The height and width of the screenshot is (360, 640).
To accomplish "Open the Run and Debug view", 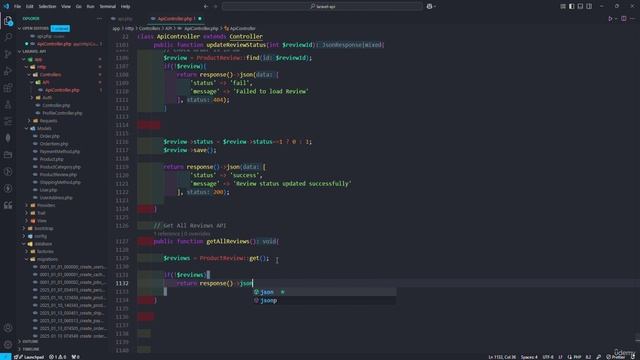I will tap(8, 71).
